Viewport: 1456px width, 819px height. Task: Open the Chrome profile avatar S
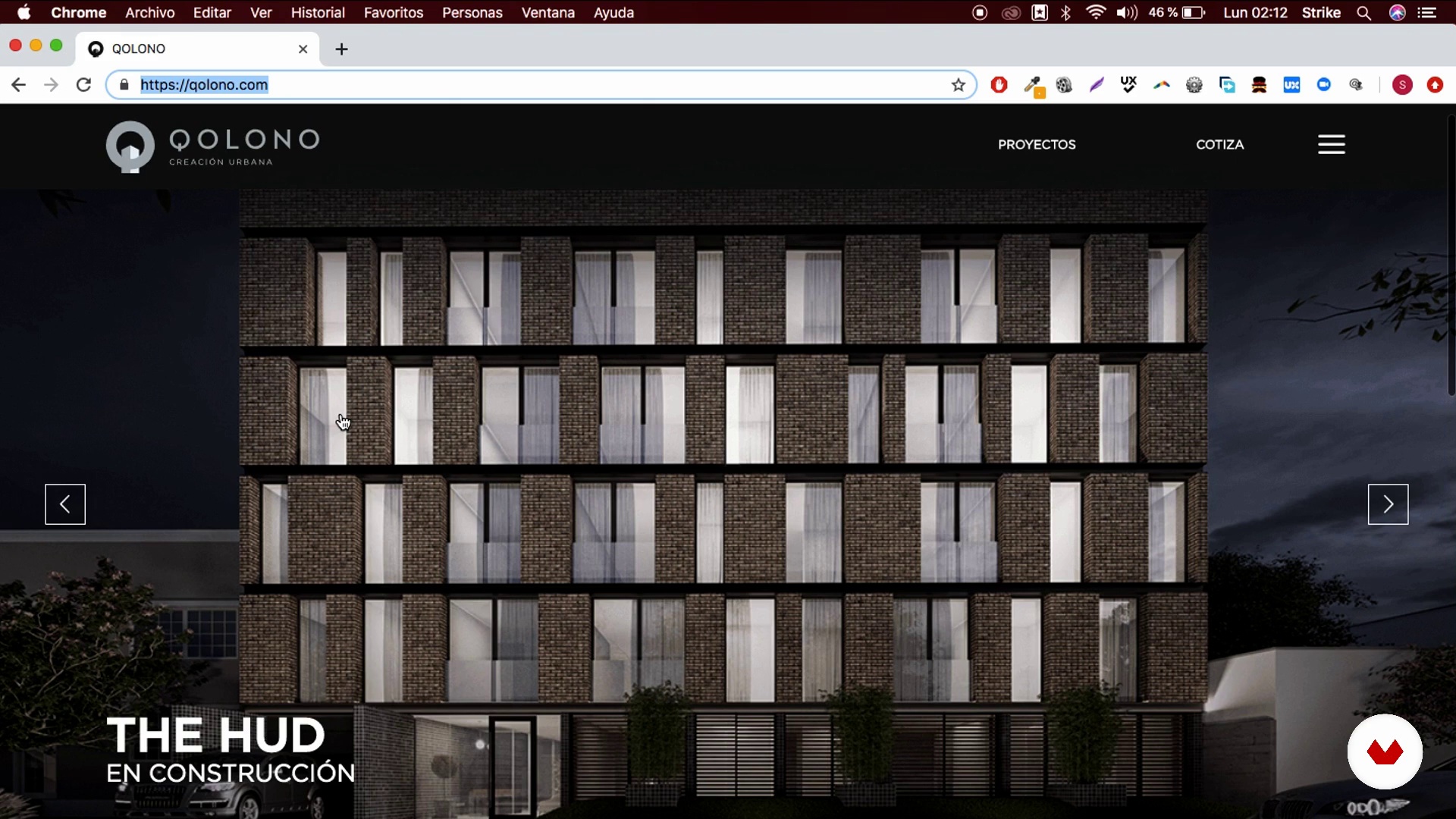pos(1402,85)
